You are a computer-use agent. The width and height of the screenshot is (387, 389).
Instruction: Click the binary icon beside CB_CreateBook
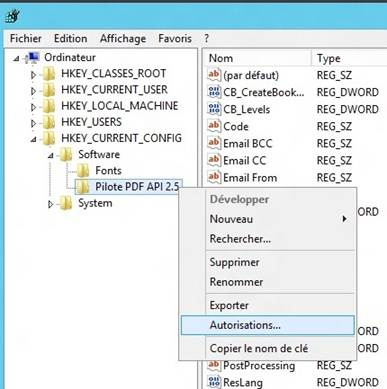pos(214,92)
